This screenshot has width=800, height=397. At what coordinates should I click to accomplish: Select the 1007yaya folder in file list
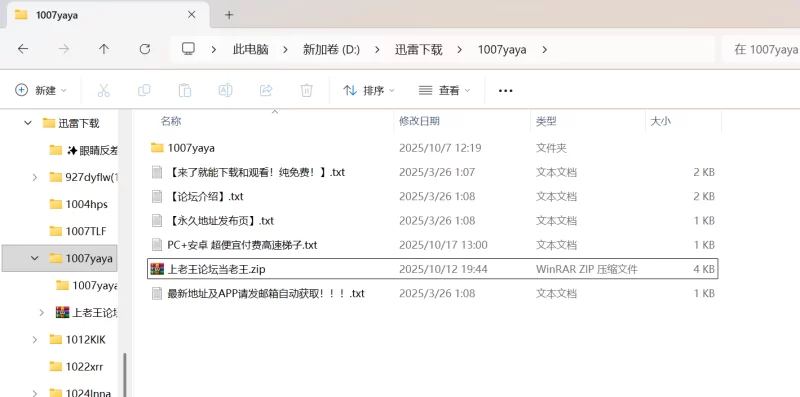[x=433, y=148]
